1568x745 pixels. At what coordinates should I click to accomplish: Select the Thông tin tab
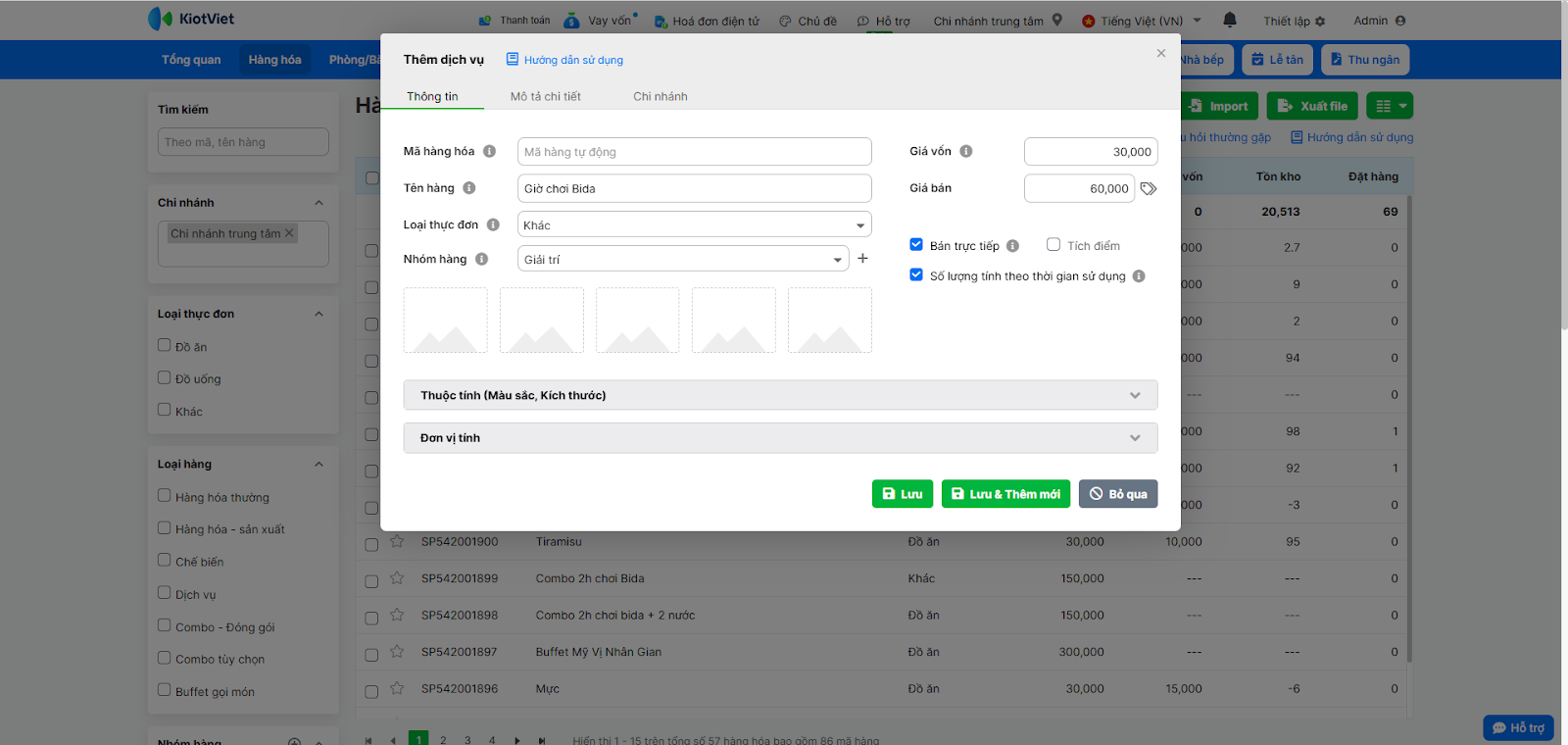coord(432,96)
